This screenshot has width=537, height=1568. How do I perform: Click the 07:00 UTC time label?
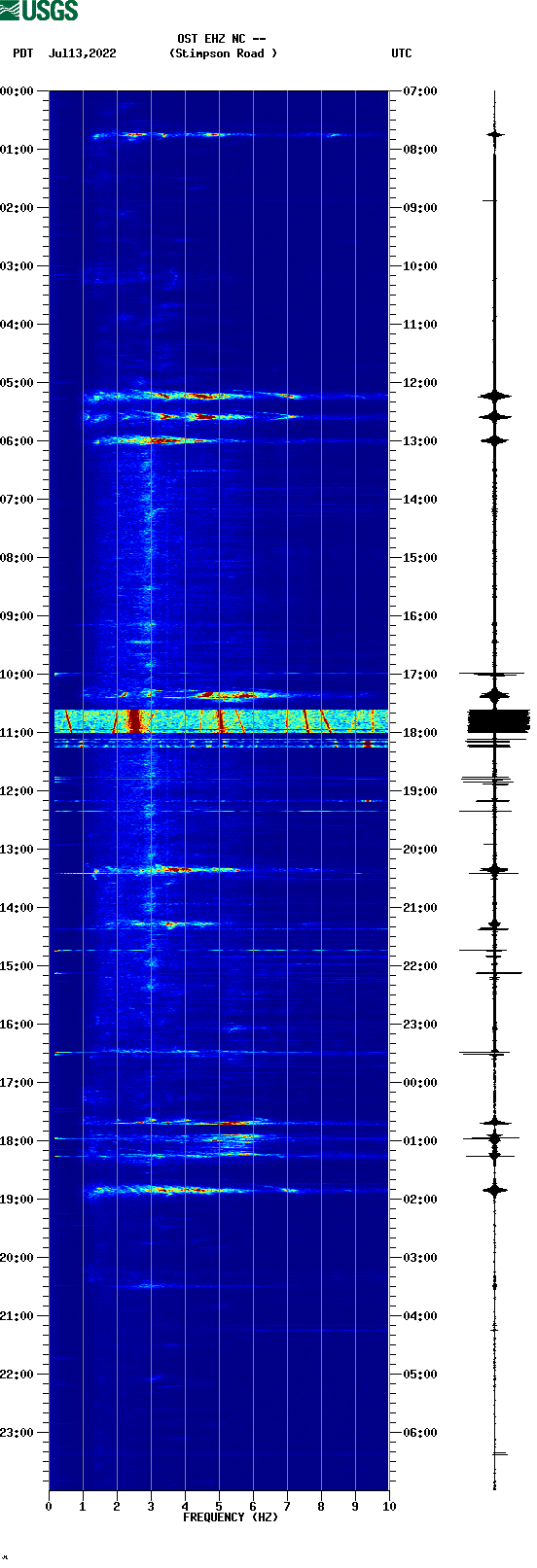coord(420,91)
